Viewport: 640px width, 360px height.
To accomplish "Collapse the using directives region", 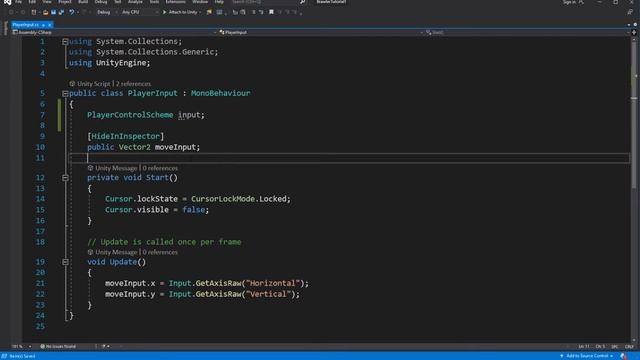I will (x=65, y=42).
